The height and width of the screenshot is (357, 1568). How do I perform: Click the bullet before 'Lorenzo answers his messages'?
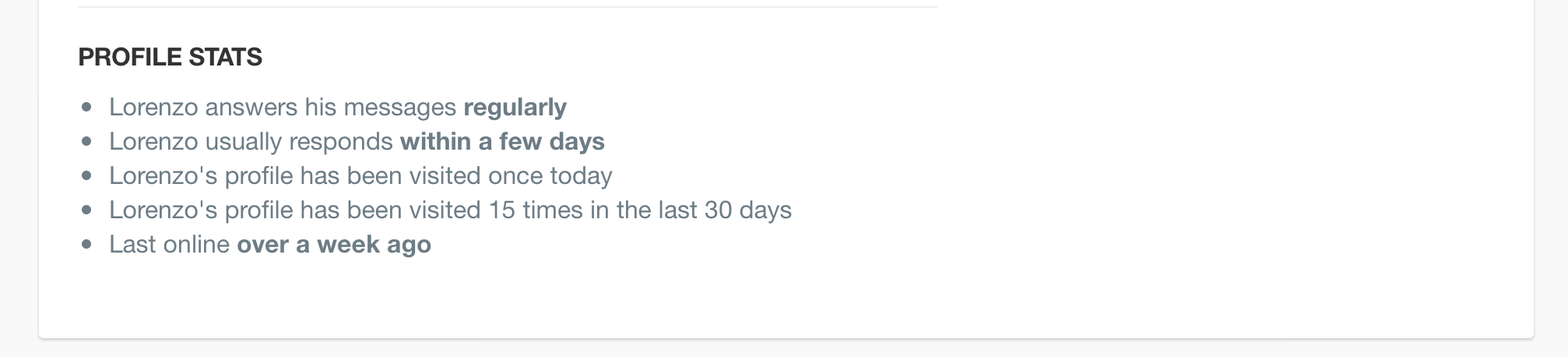point(86,108)
